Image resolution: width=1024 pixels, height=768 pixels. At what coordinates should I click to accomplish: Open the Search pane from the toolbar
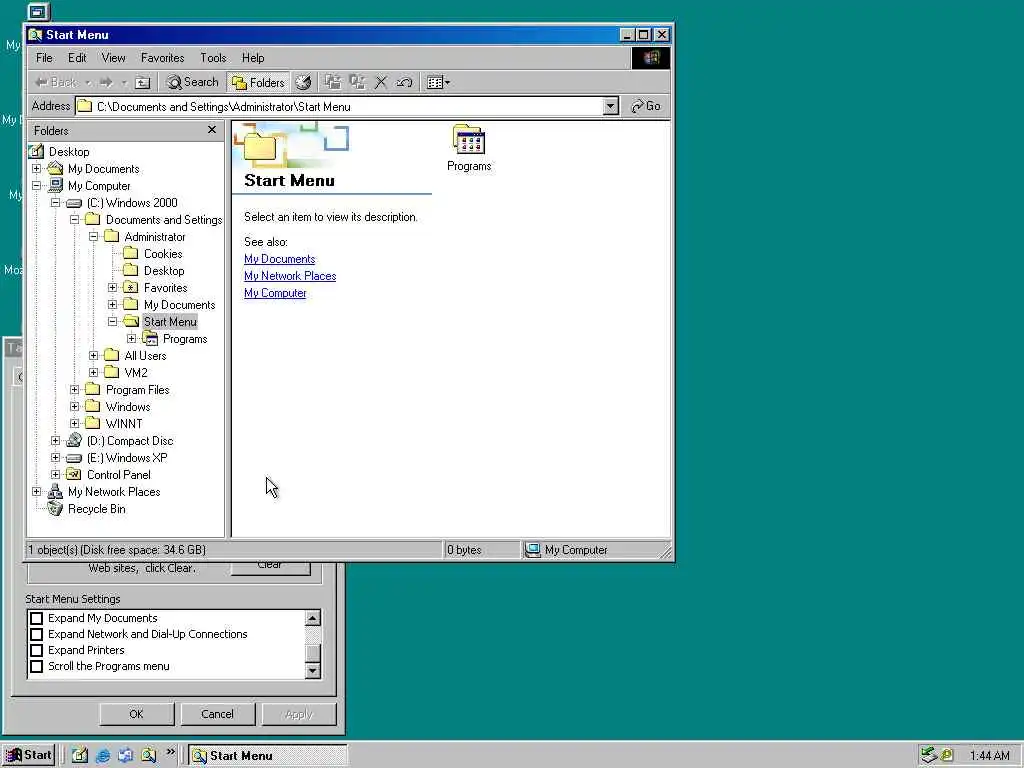coord(192,82)
